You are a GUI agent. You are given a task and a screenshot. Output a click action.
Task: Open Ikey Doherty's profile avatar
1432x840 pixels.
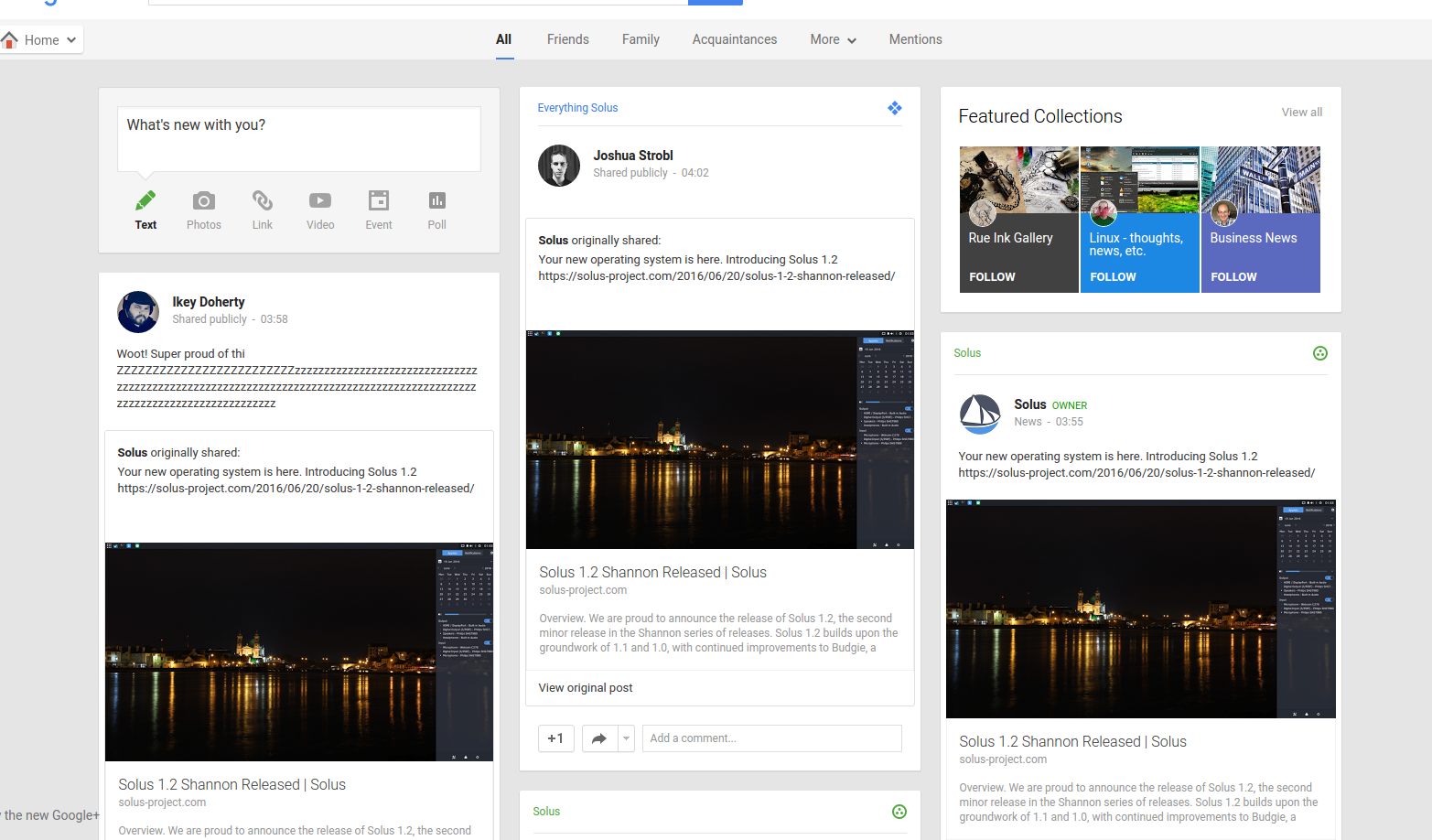(138, 312)
